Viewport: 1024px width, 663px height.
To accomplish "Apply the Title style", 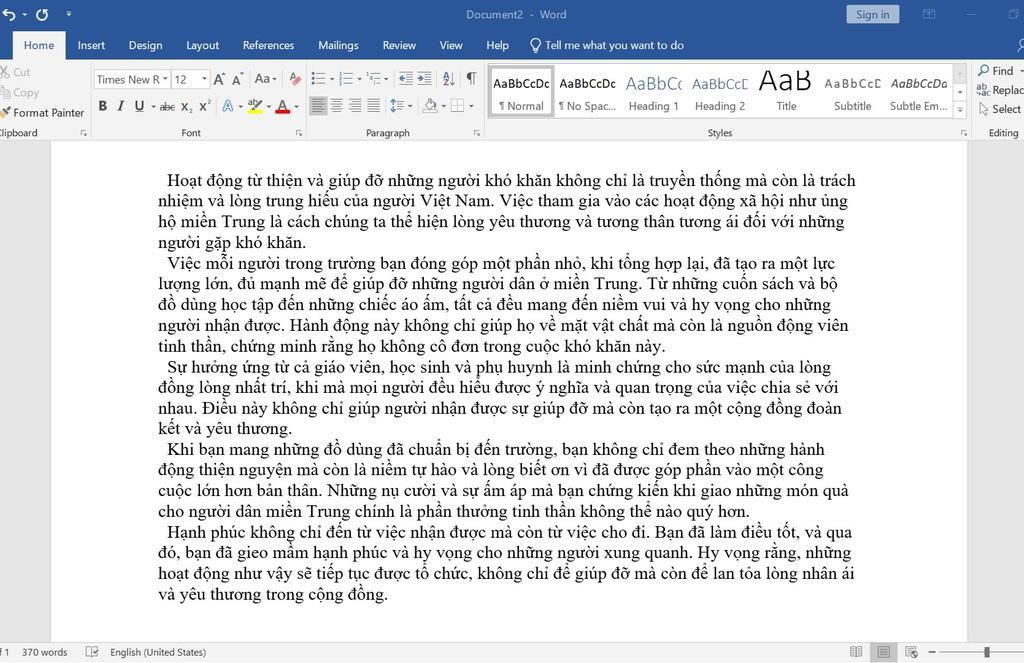I will 786,92.
